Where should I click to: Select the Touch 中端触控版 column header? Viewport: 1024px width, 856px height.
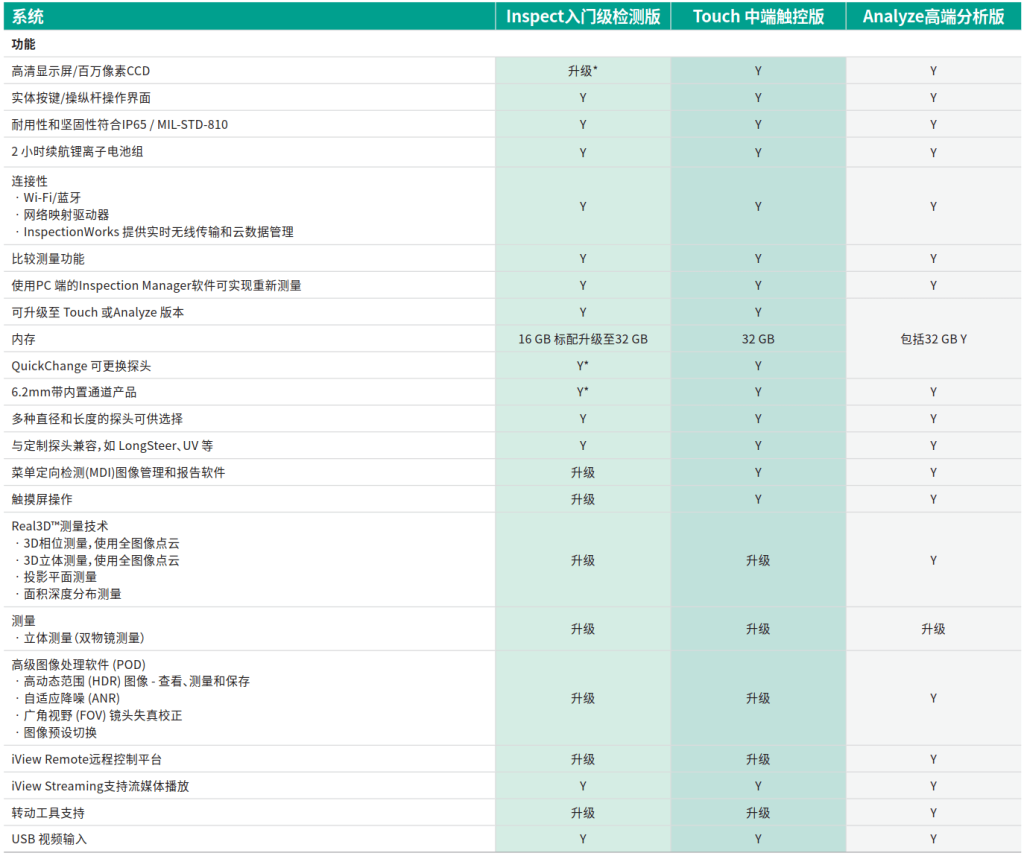tap(758, 16)
